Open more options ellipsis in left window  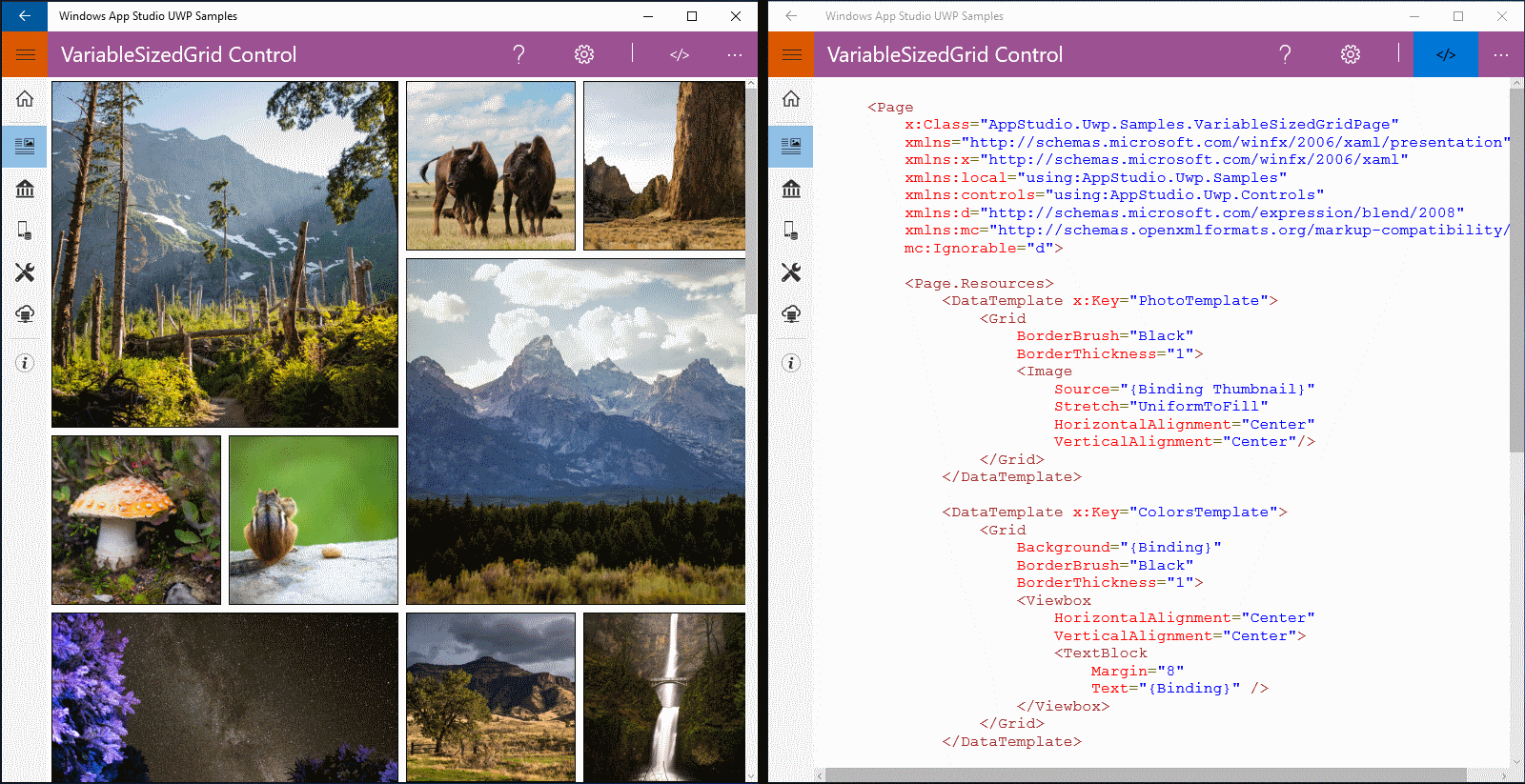[734, 54]
